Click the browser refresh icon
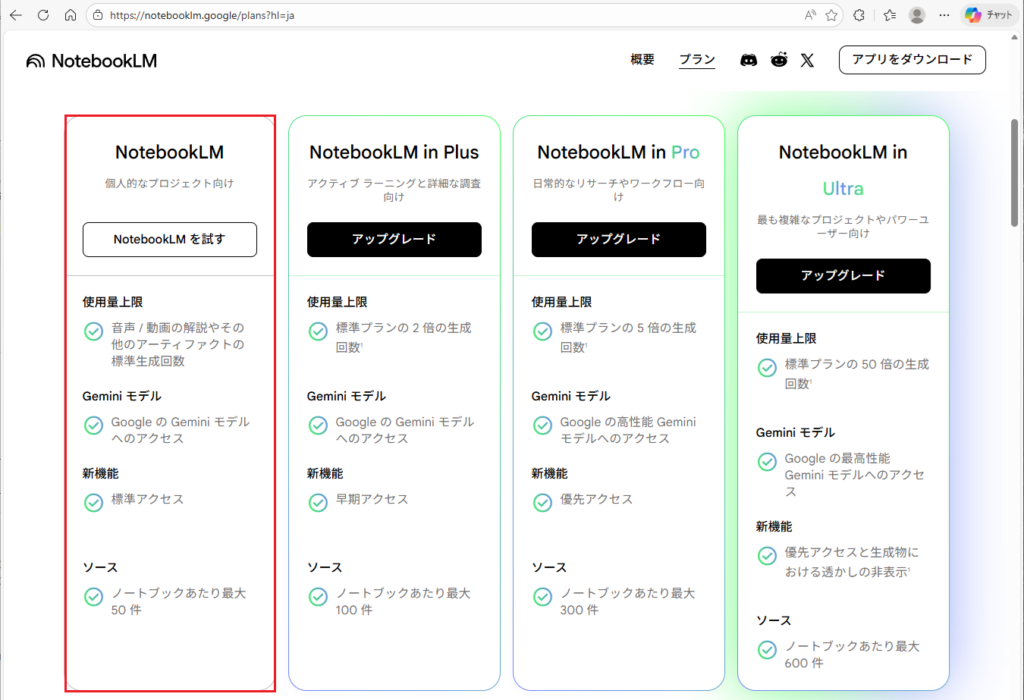Screen dimensions: 1024x700 [43, 15]
